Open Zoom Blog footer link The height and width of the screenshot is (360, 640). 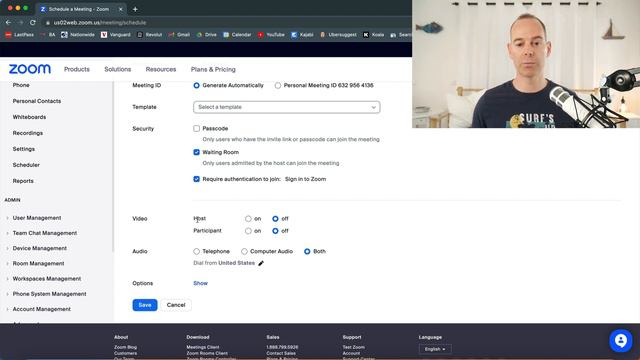(x=125, y=347)
